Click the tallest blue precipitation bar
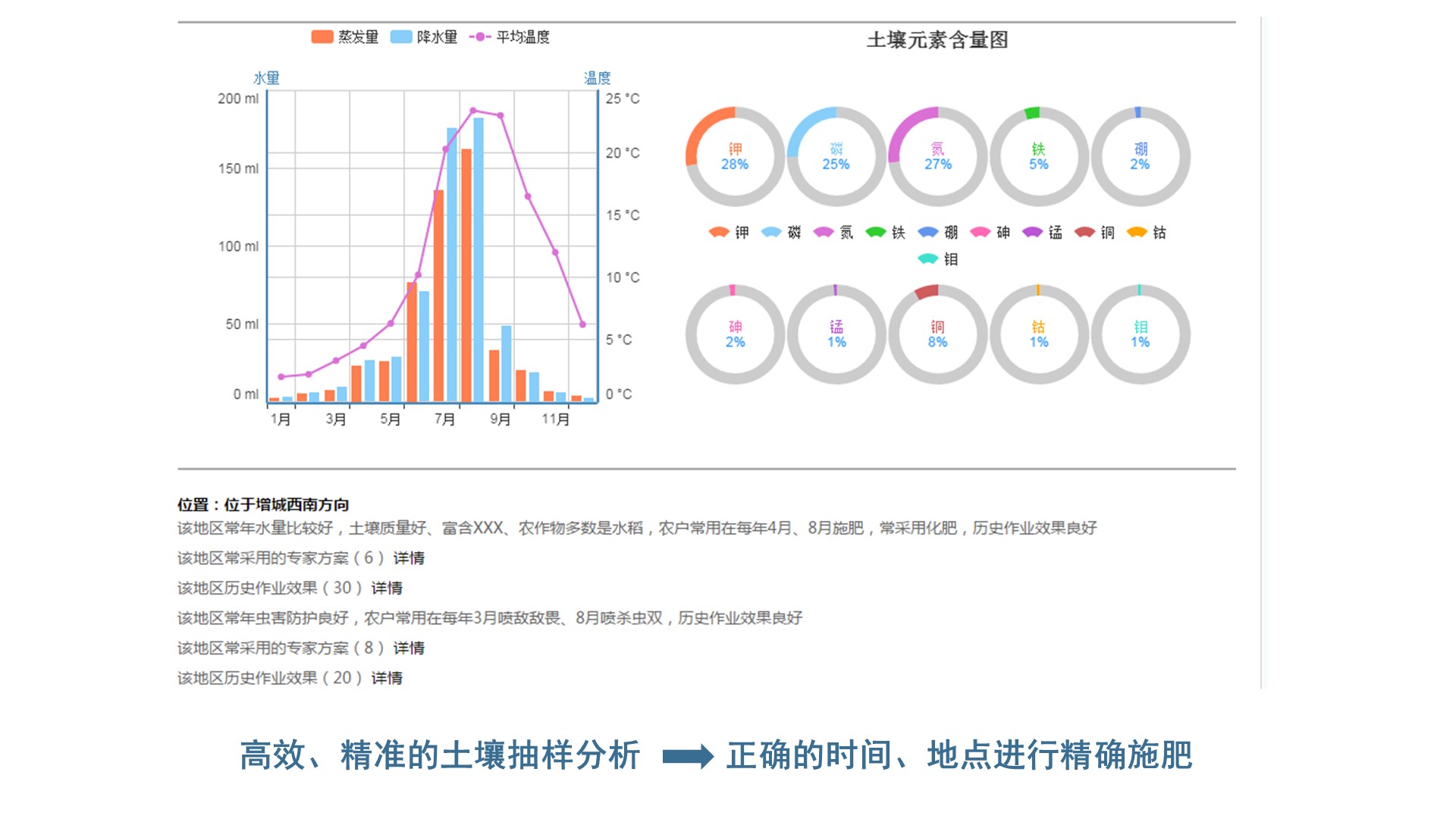 point(479,258)
